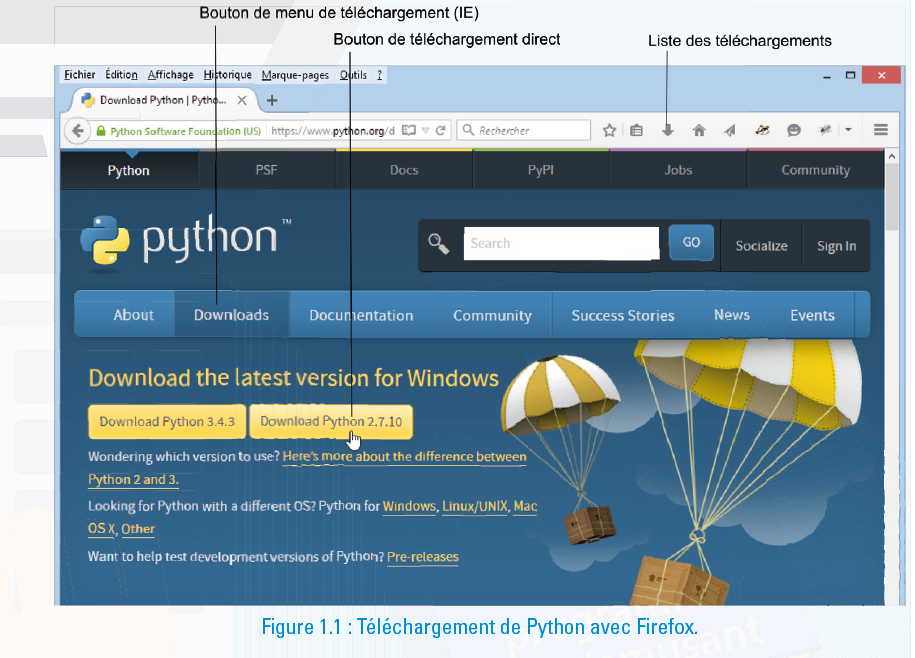
Task: Open Community in the blue navigation bar
Action: point(493,316)
